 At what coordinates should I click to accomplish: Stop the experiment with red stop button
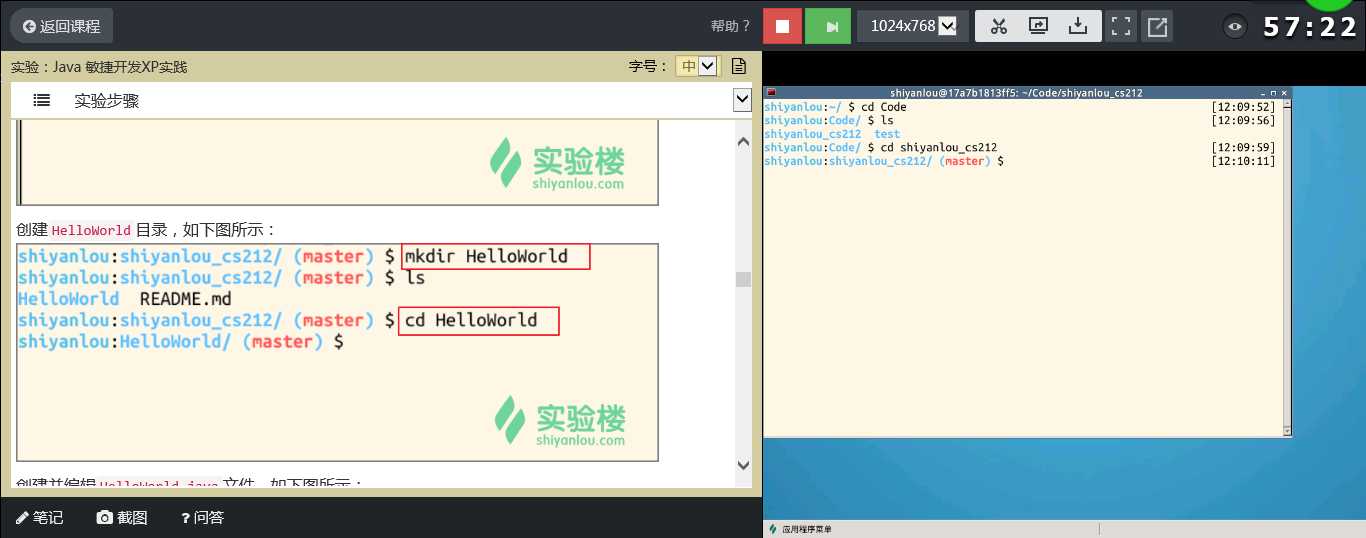[x=782, y=26]
